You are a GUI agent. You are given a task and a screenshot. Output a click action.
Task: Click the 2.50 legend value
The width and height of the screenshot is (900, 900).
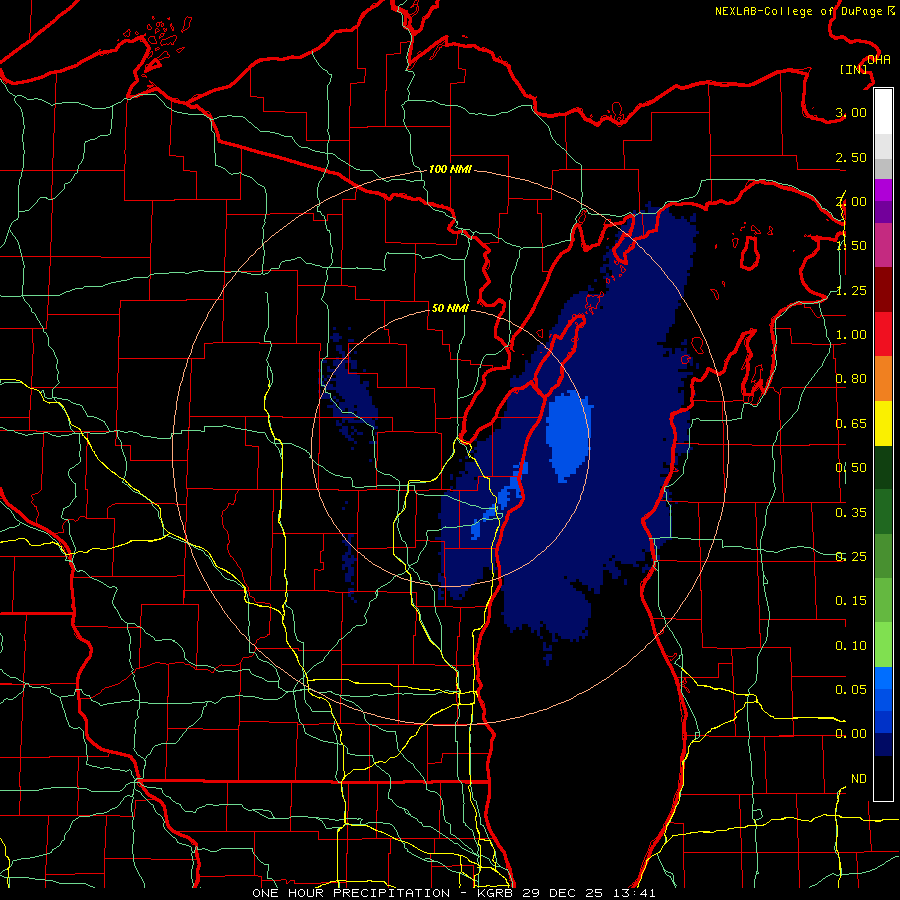click(851, 157)
